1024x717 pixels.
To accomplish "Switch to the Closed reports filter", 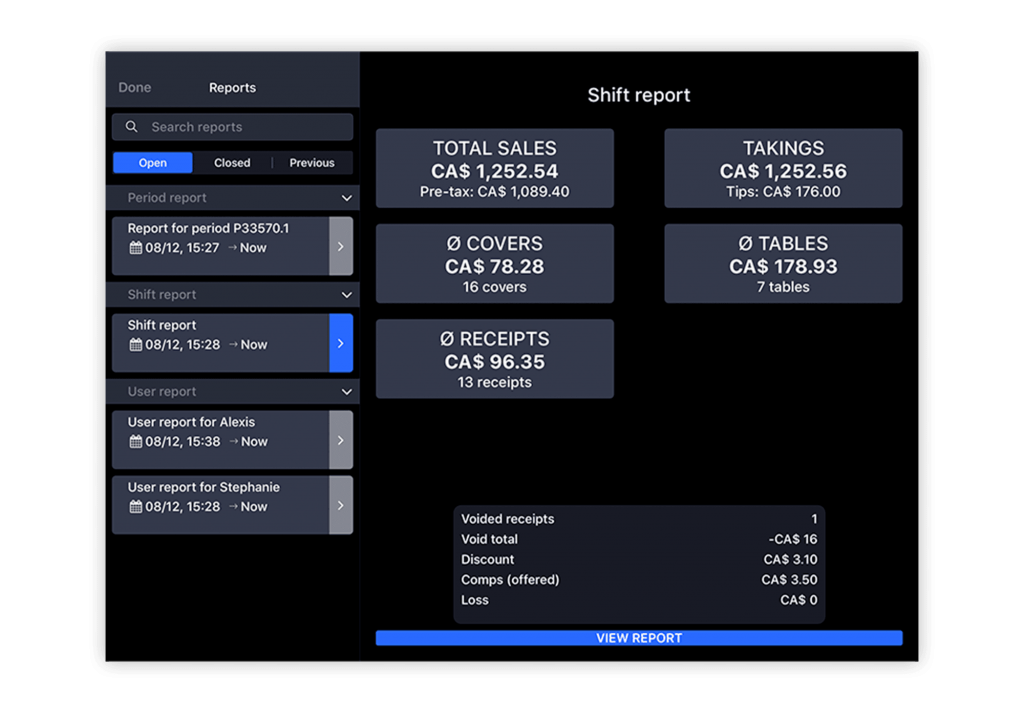I will [232, 162].
